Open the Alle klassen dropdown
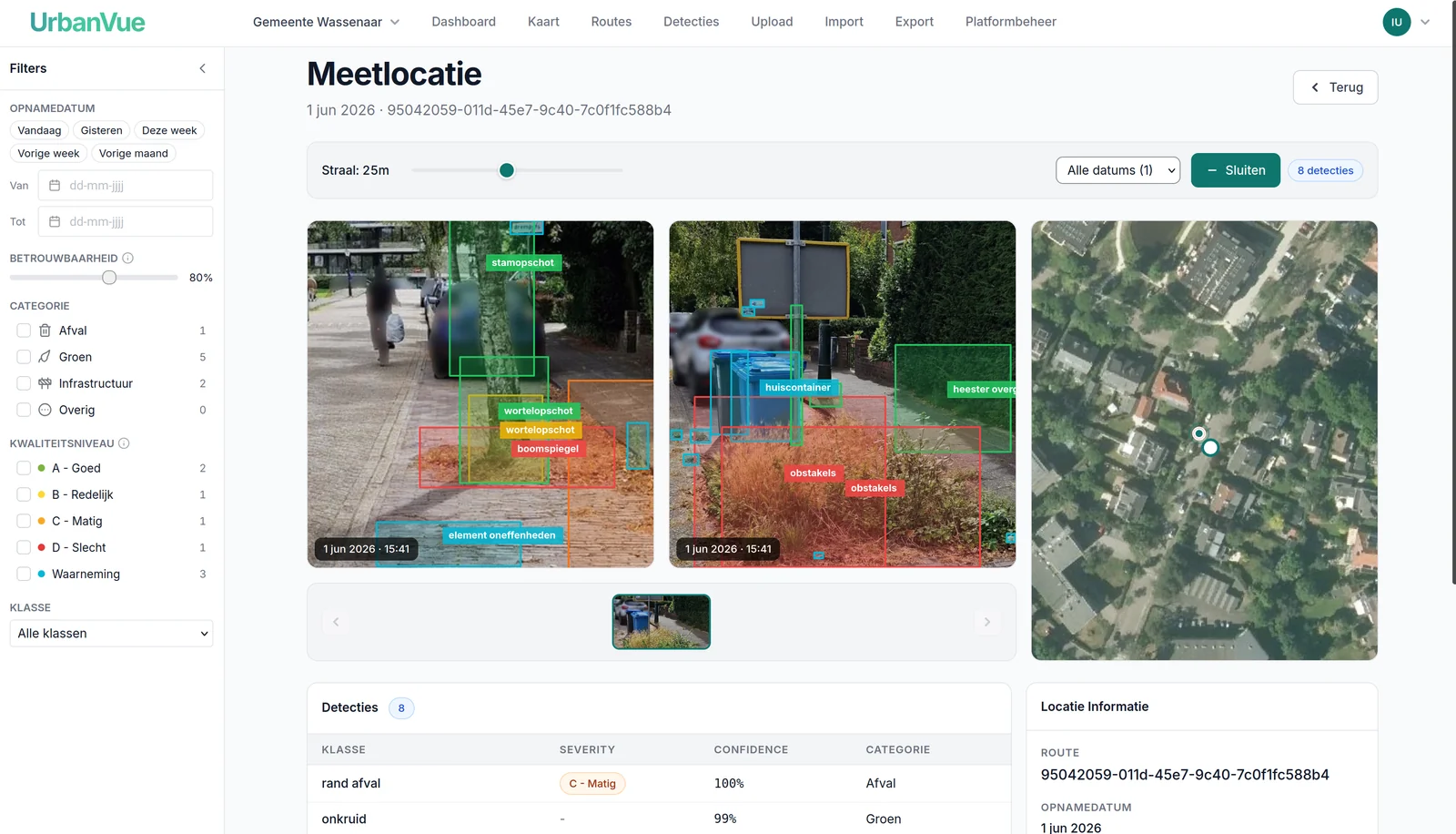Image resolution: width=1456 pixels, height=834 pixels. 111,634
